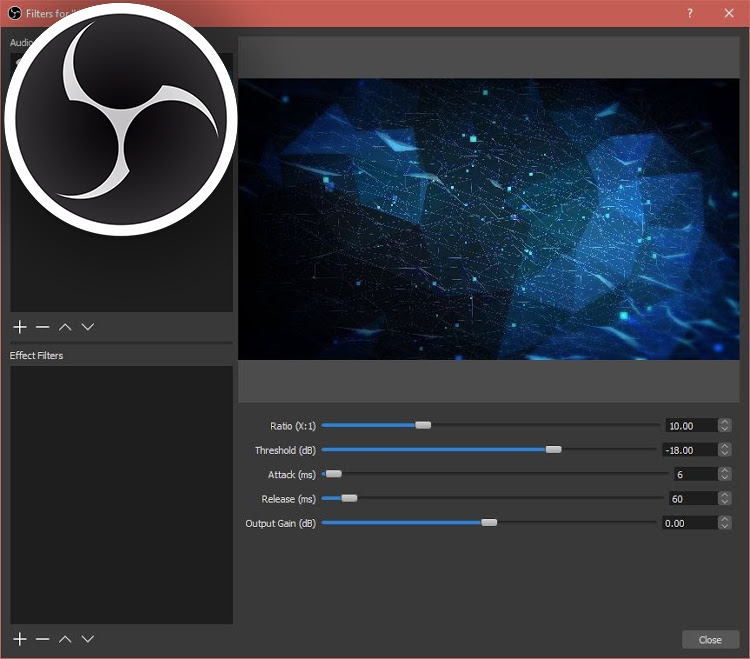Click the Output Gain value field showing 0.00
This screenshot has height=659, width=750.
690,523
